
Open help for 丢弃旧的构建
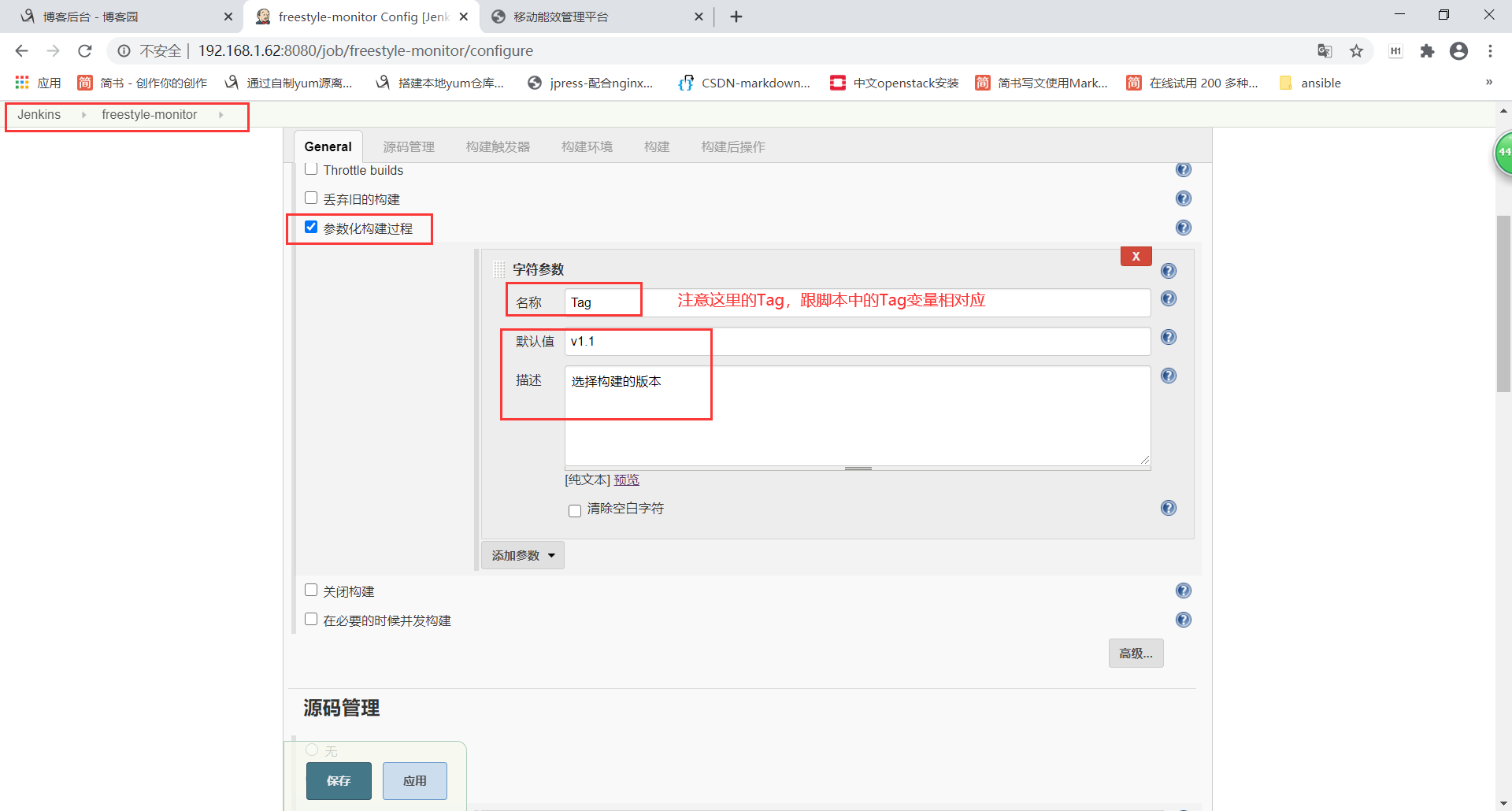point(1183,198)
